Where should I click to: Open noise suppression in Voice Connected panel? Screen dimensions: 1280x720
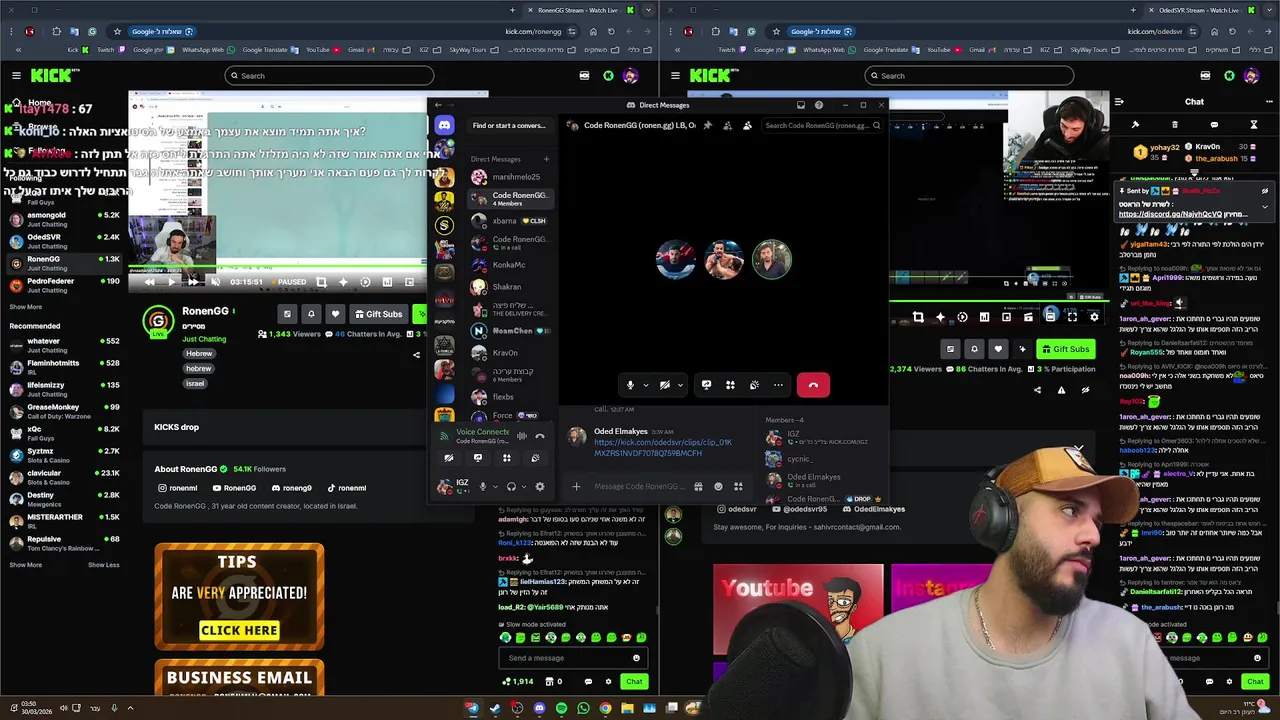point(521,435)
